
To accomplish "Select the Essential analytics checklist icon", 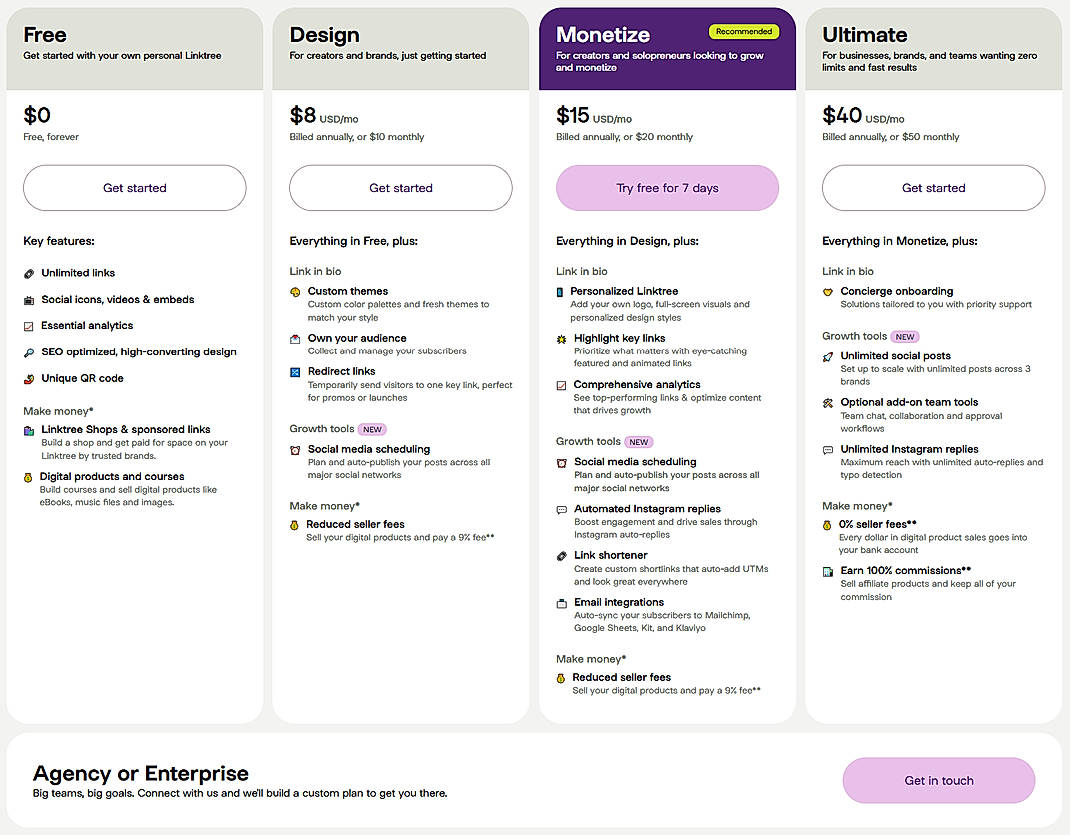I will (x=29, y=324).
